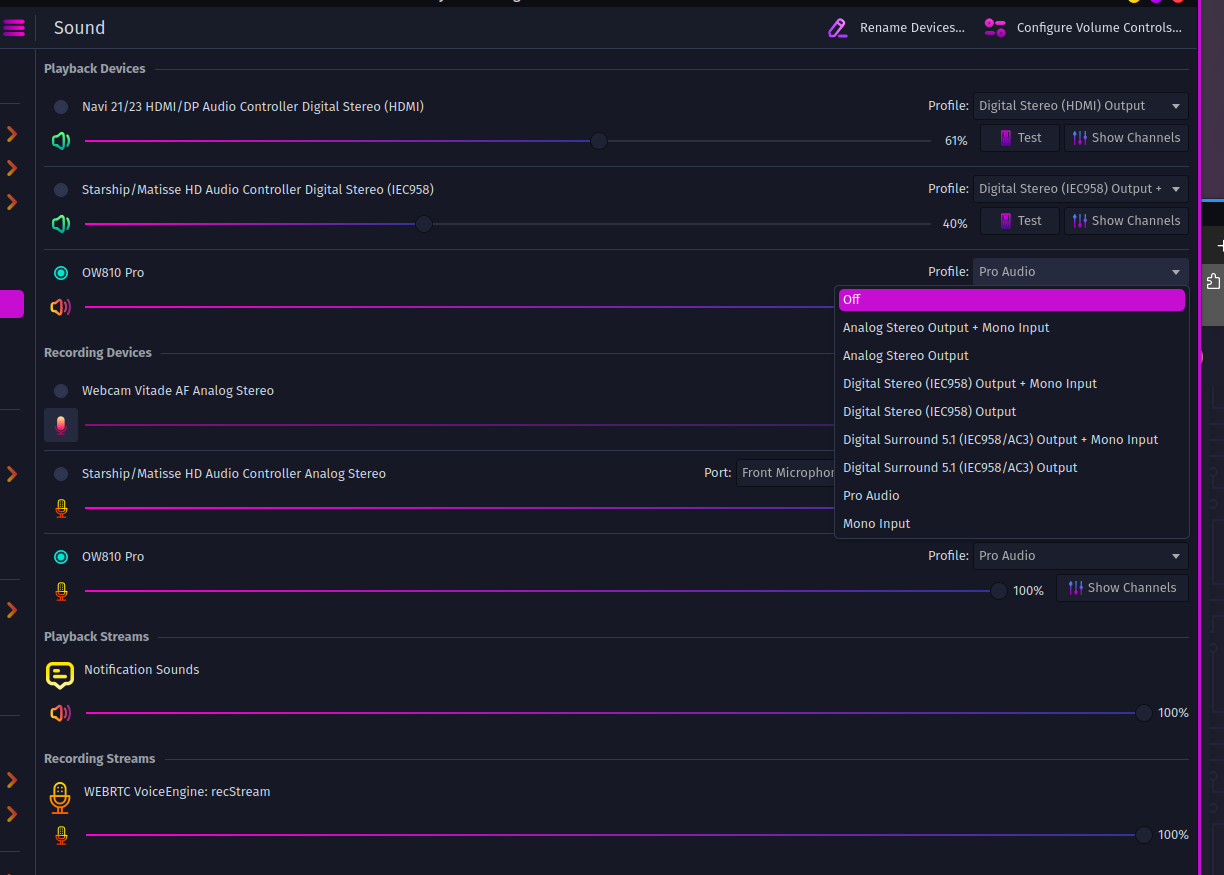This screenshot has width=1224, height=875.
Task: Select Pro Audio in profile list
Action: 1011,496
